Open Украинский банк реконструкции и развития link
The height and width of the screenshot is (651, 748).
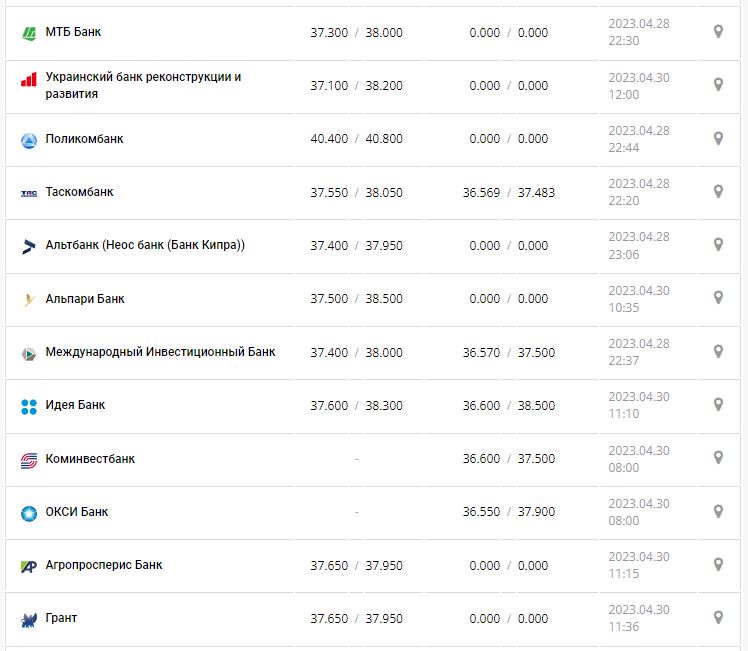(x=143, y=85)
